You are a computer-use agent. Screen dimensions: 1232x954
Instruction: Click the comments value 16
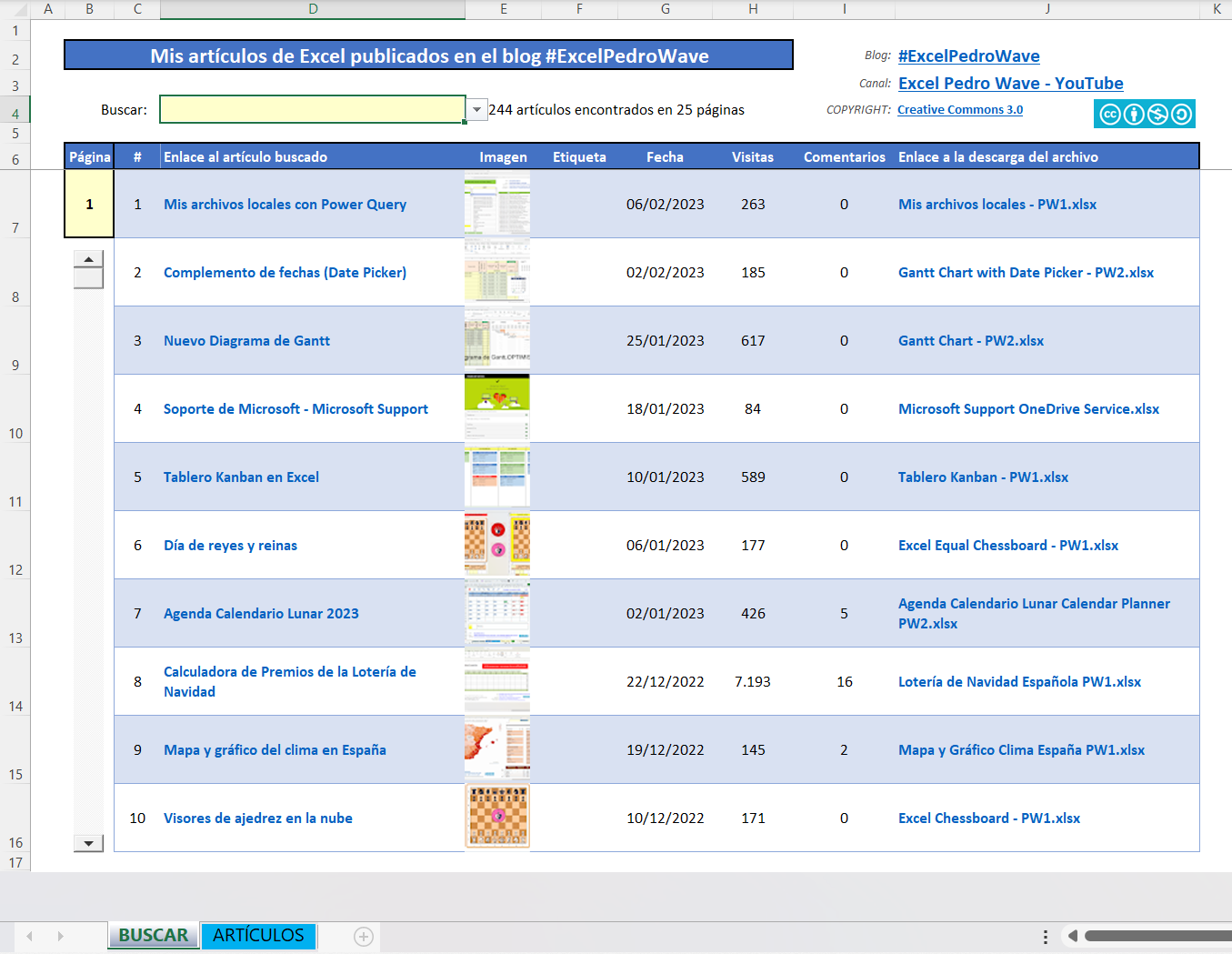[845, 682]
